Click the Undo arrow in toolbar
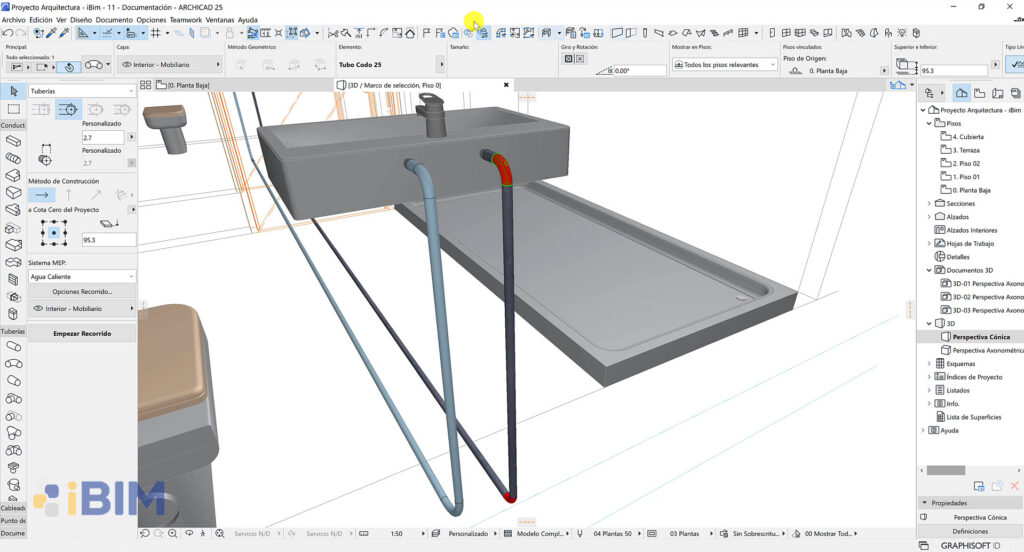This screenshot has height=552, width=1024. tap(7, 33)
